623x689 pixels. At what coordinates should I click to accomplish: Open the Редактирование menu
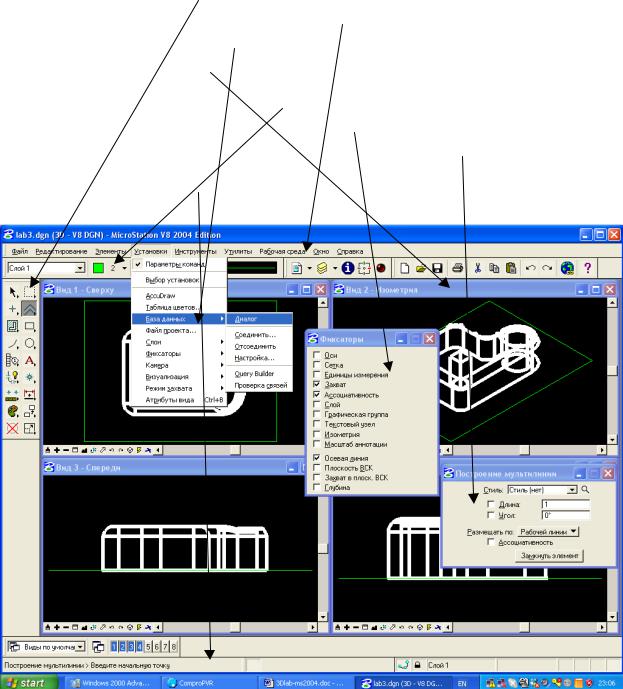61,251
